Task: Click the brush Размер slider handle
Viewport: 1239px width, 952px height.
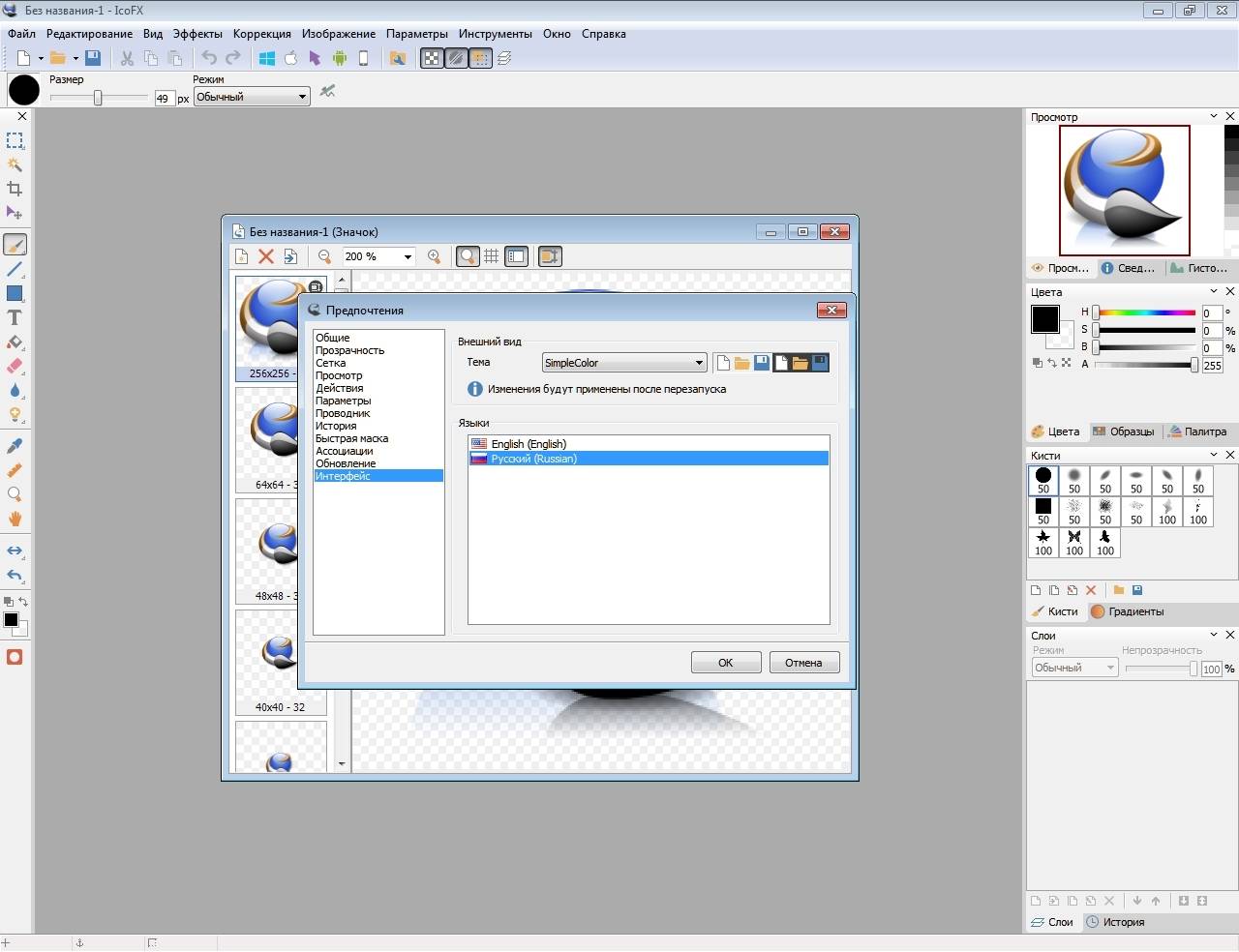Action: pos(98,98)
